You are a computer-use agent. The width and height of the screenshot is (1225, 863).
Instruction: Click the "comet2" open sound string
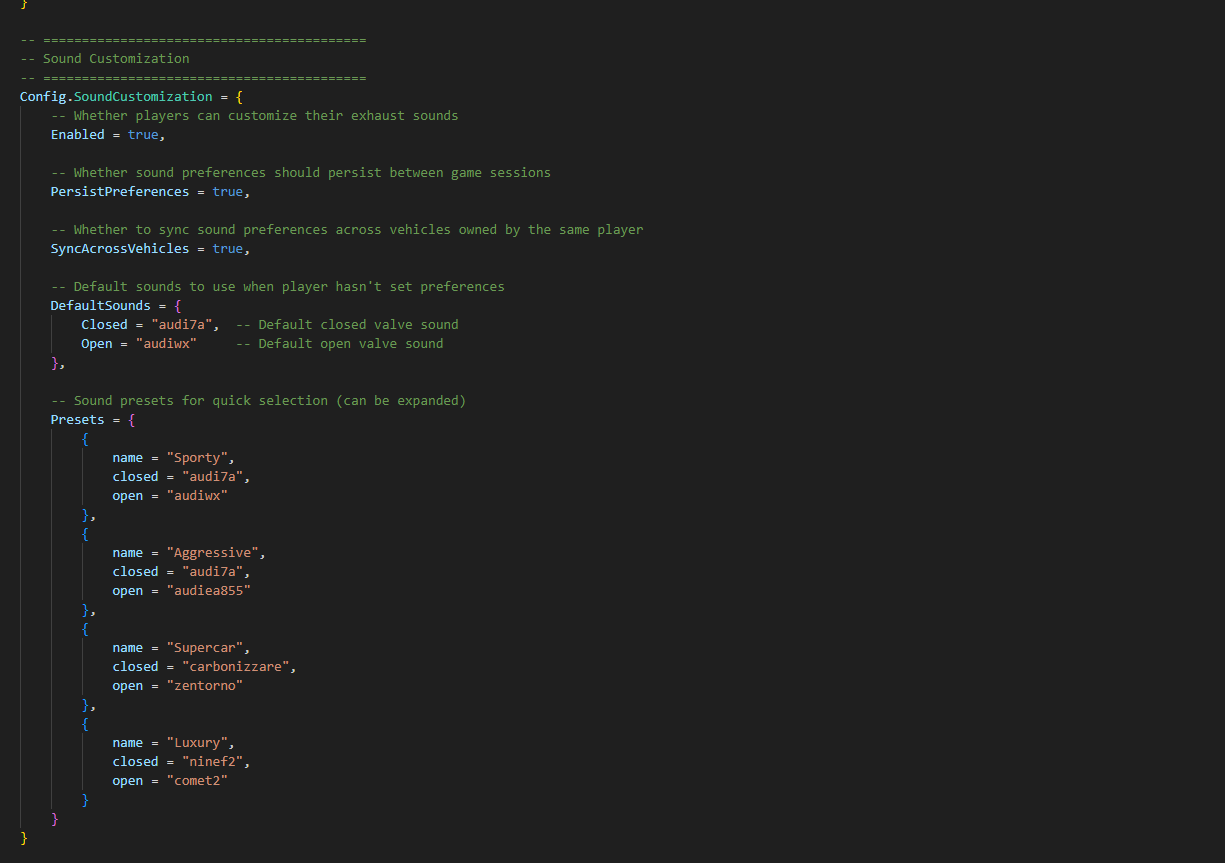click(x=197, y=780)
